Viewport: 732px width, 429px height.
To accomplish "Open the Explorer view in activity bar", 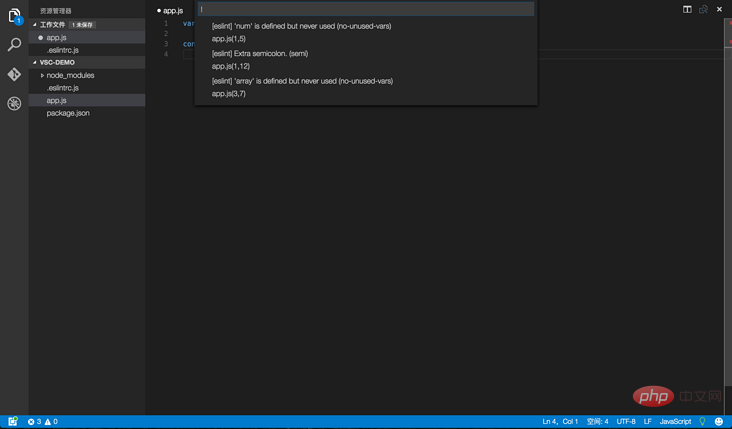I will [x=14, y=15].
